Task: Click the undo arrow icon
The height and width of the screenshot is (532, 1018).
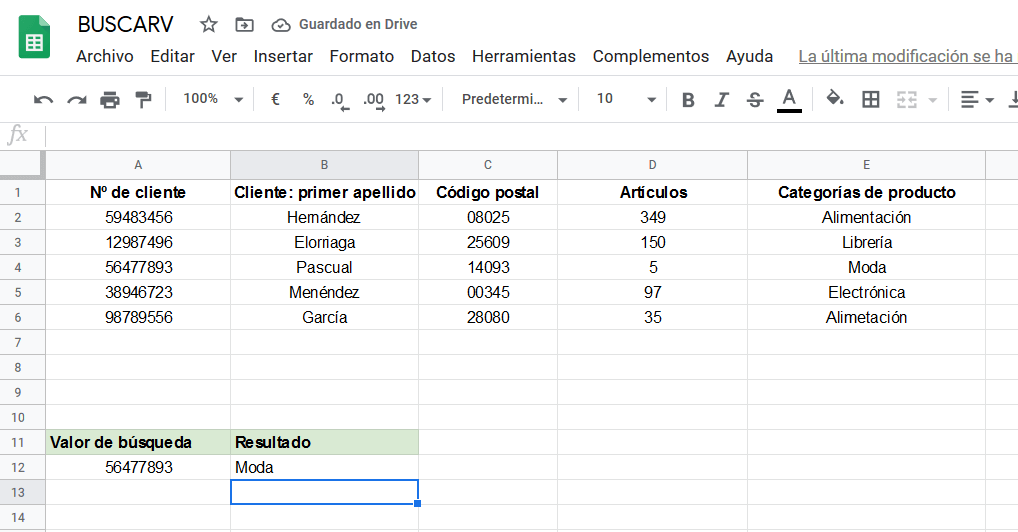Action: point(43,99)
